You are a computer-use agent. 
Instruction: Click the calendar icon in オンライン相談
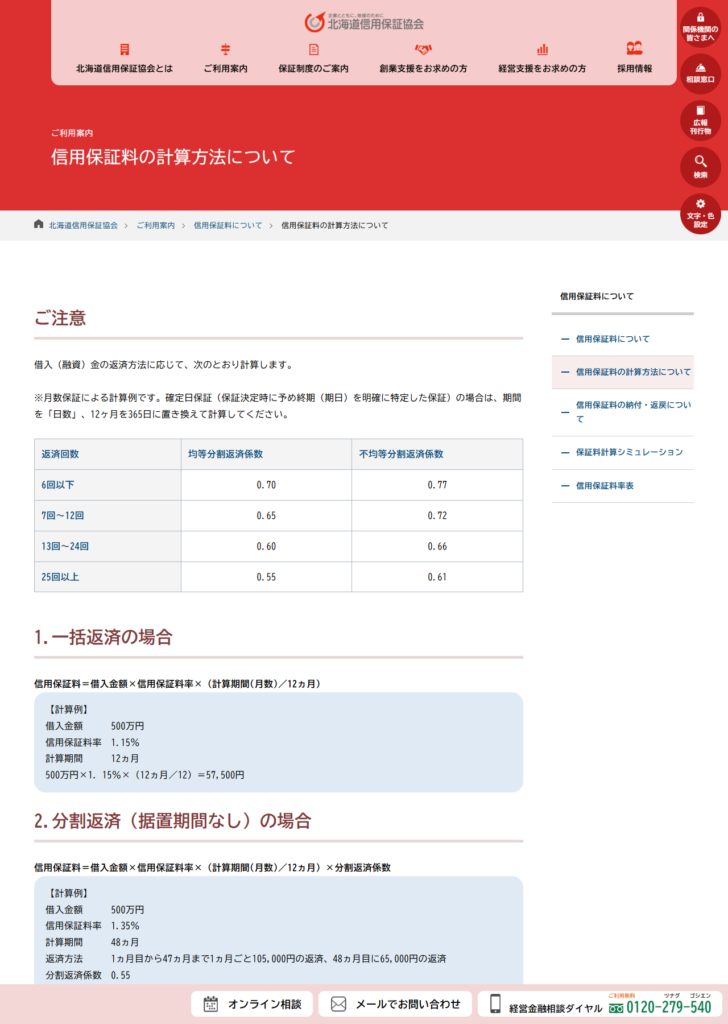point(210,1004)
